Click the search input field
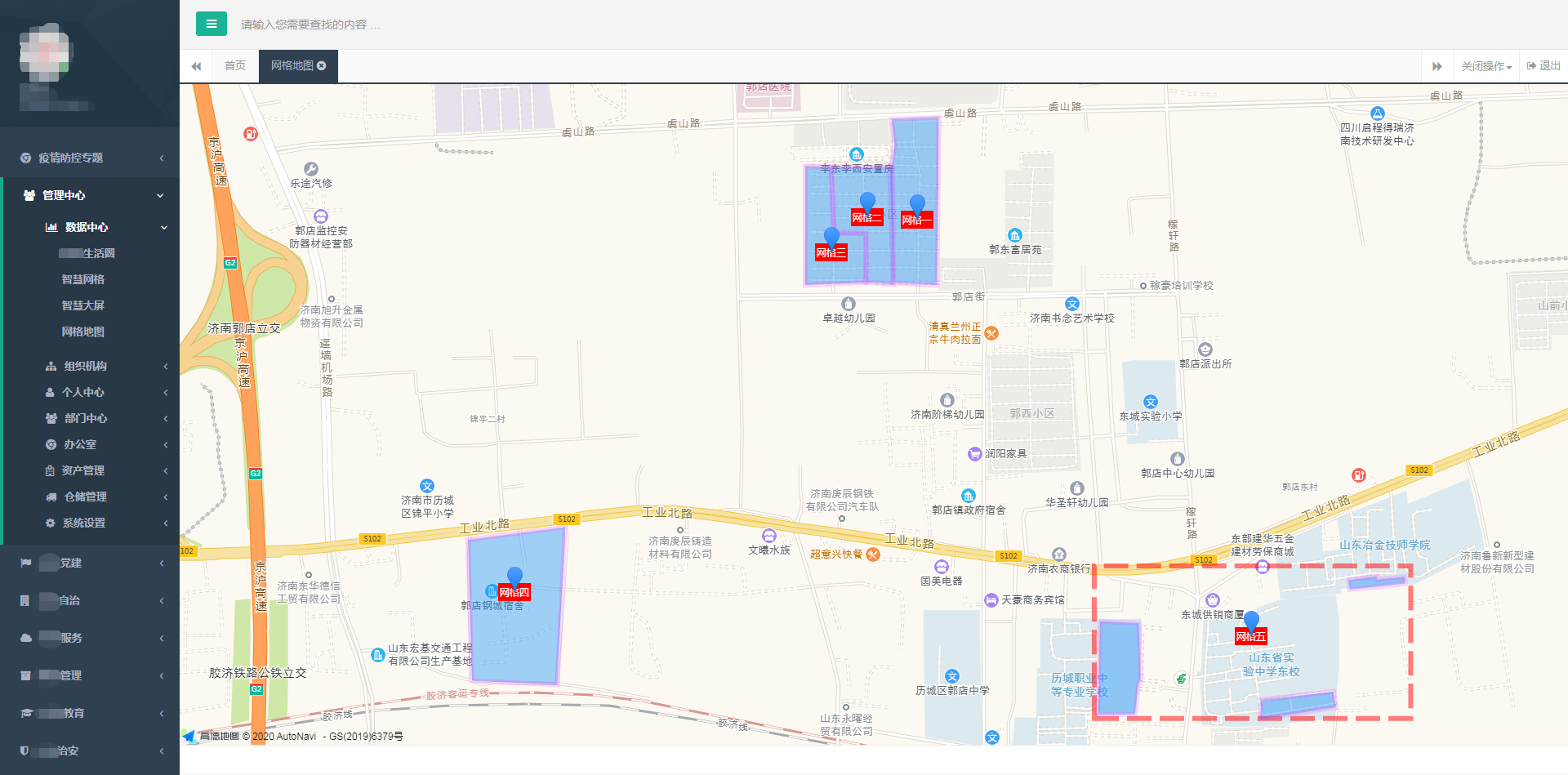Image resolution: width=1568 pixels, height=775 pixels. [x=490, y=24]
